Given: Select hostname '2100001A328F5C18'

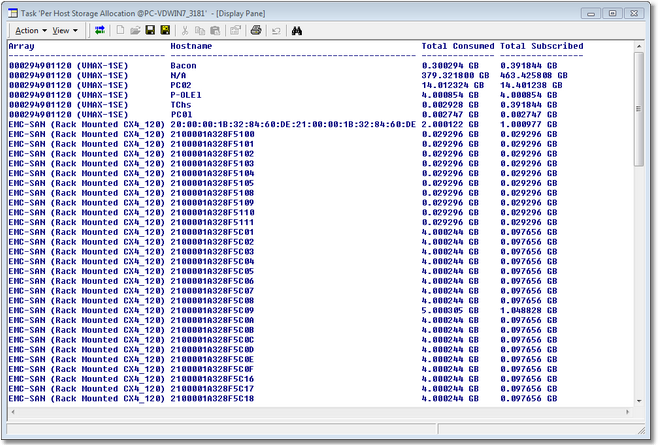Looking at the screenshot, I should pos(212,399).
